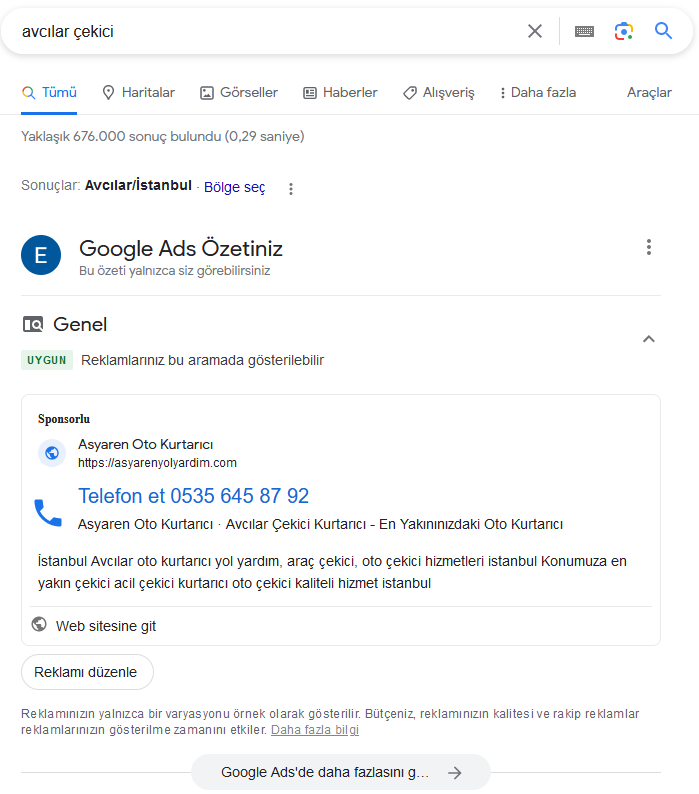Open the Araçlar tools menu

[x=649, y=93]
